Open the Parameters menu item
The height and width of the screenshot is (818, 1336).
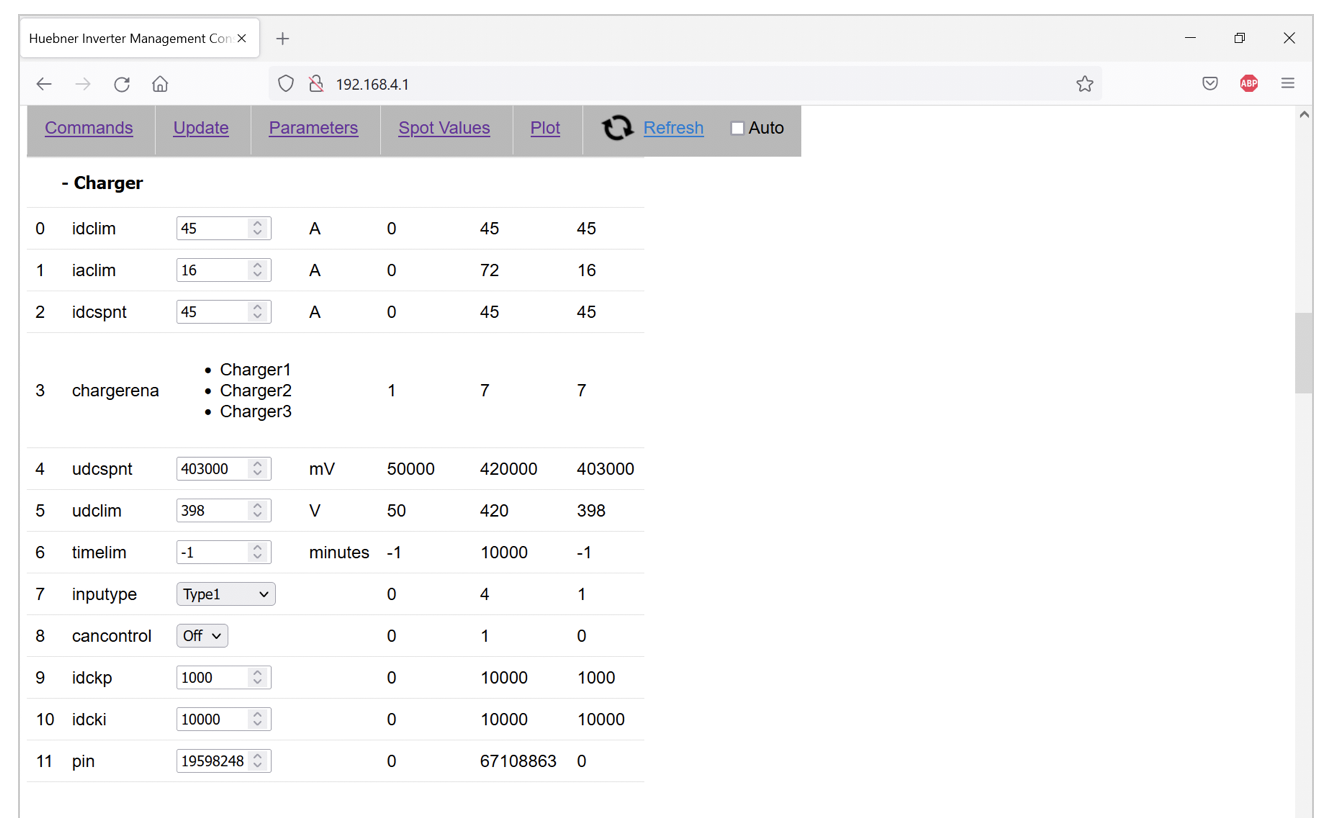tap(313, 128)
